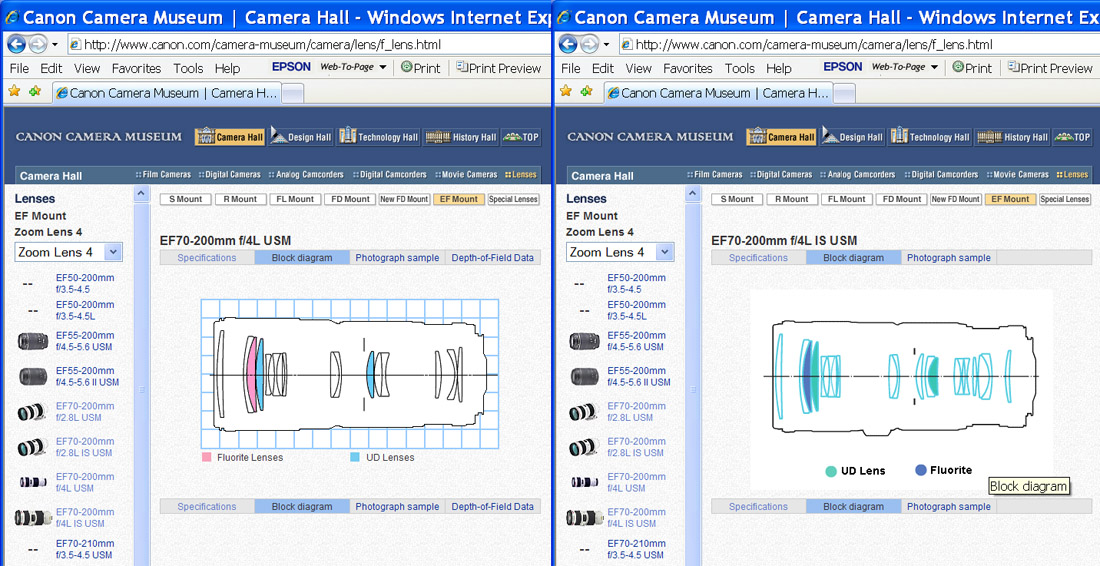1100x566 pixels.
Task: Click the Back button in the right window
Action: pyautogui.click(x=568, y=44)
